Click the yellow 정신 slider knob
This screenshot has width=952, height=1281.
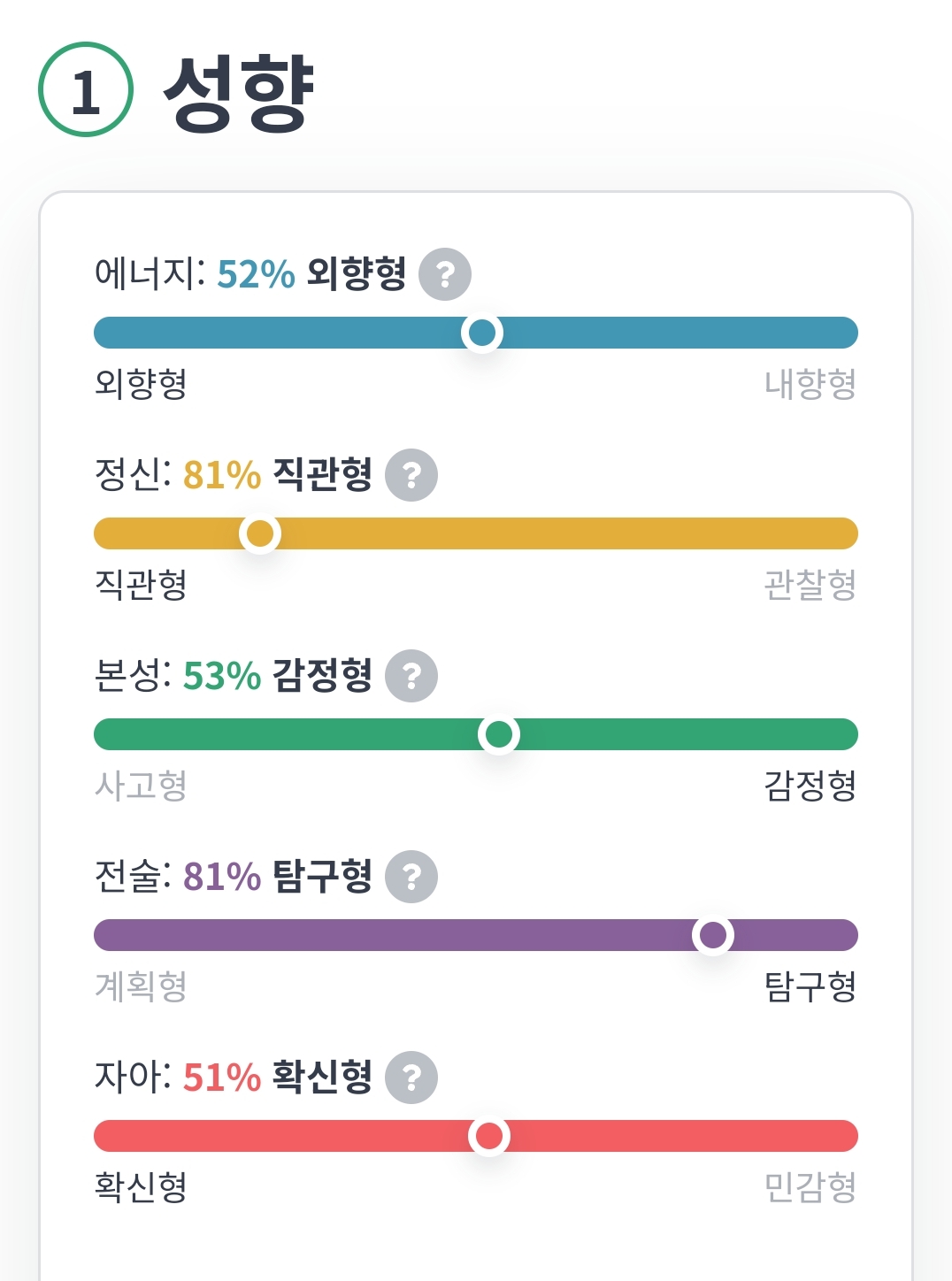point(260,533)
